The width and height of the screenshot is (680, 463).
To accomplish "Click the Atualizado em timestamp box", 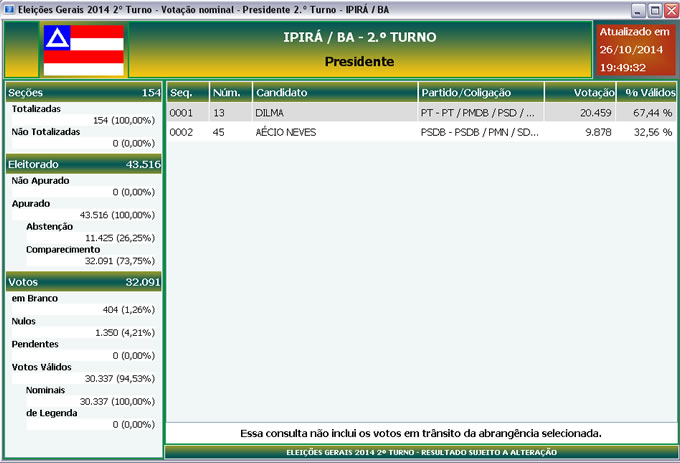I will tap(635, 49).
